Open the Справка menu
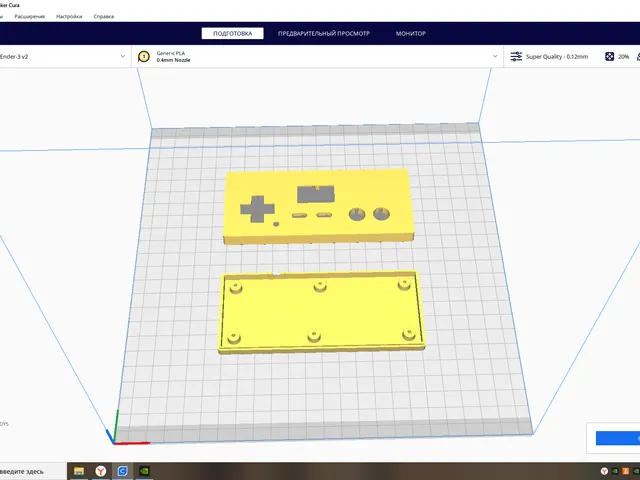The height and width of the screenshot is (480, 640). tap(104, 17)
